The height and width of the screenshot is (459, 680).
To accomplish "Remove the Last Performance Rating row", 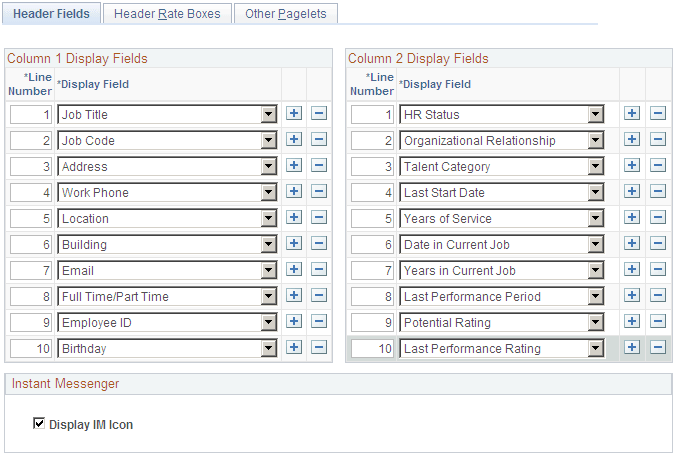I will click(658, 348).
